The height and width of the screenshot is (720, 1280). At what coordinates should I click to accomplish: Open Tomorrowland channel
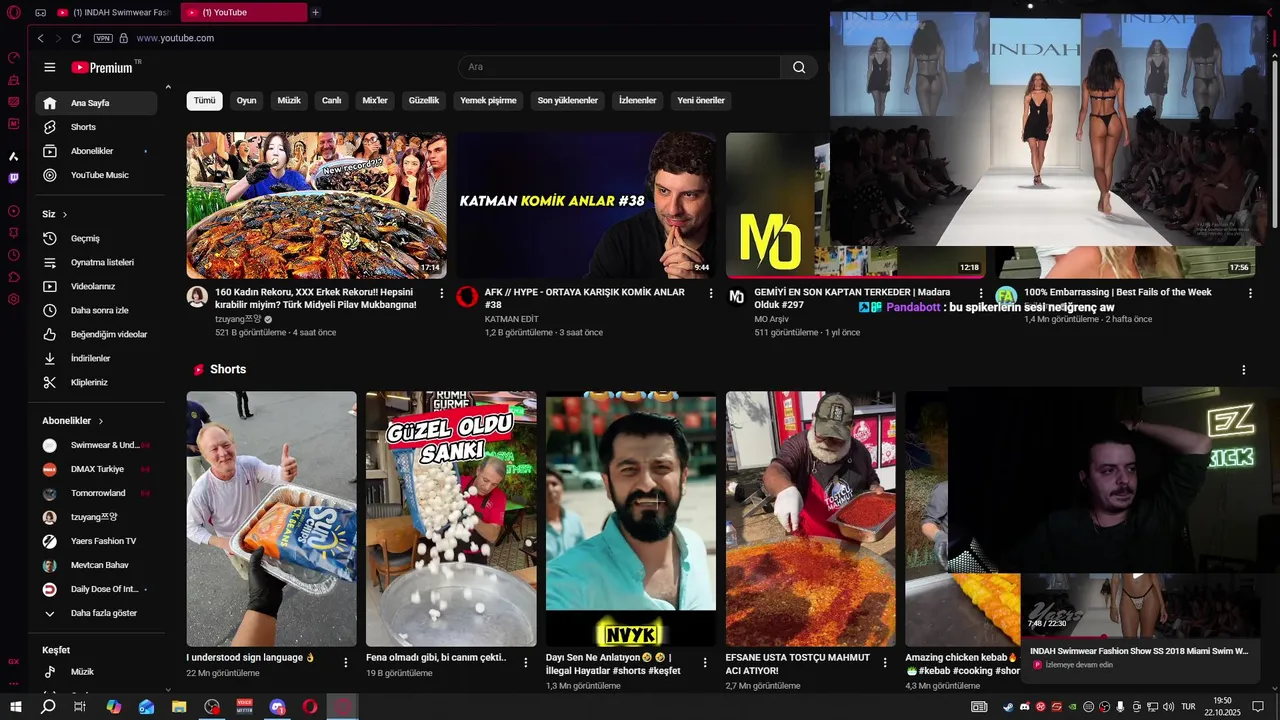96,493
